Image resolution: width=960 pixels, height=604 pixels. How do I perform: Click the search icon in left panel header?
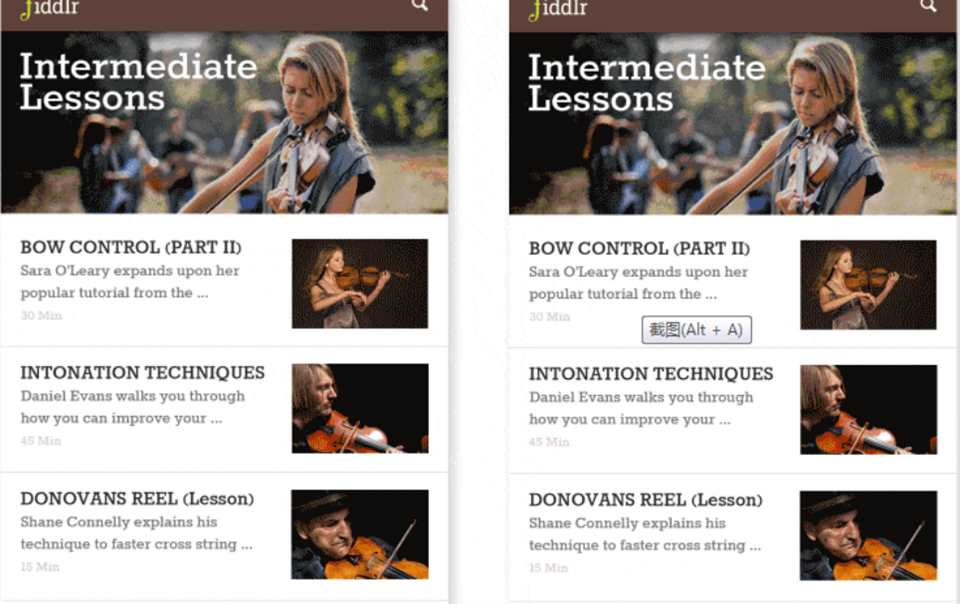click(420, 5)
